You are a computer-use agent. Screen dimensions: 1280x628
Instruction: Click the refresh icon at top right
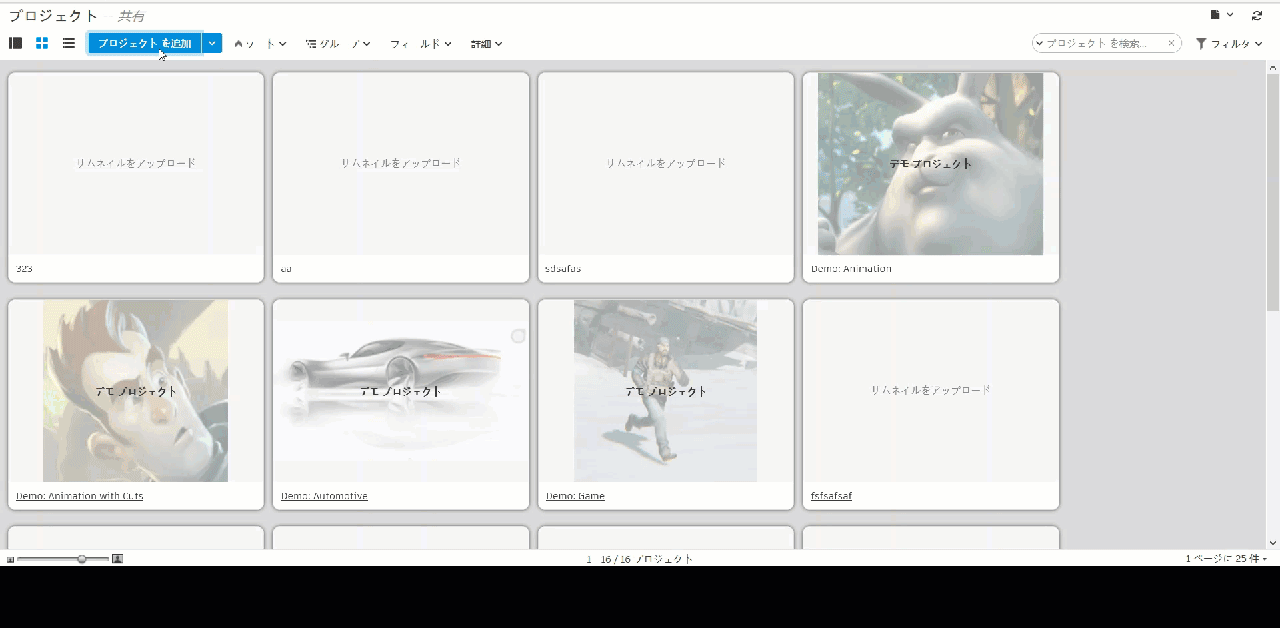1257,15
